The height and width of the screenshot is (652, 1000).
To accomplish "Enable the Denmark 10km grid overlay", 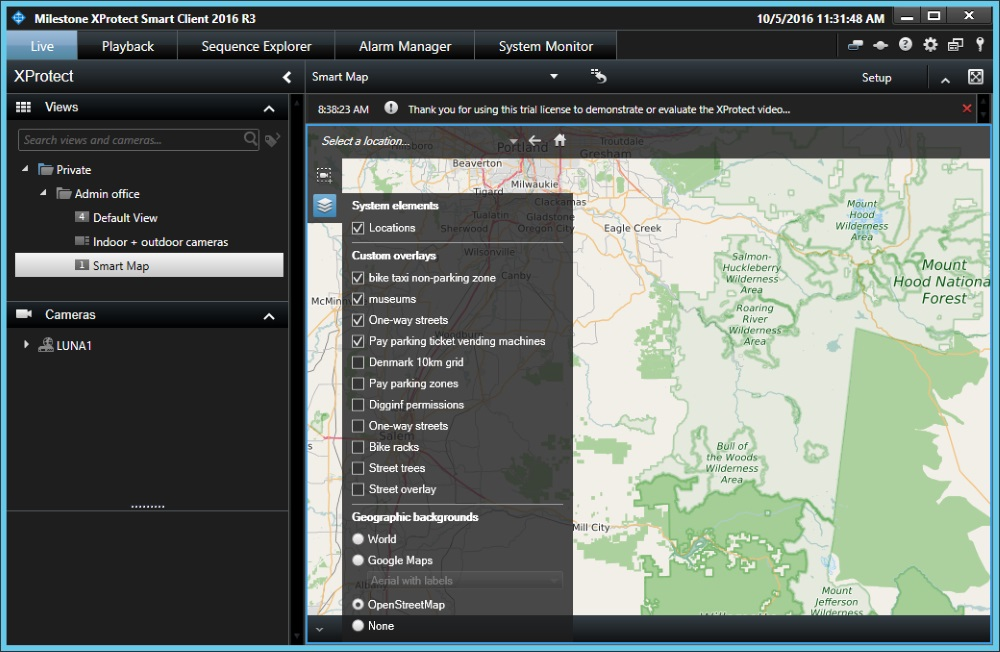I will pyautogui.click(x=358, y=362).
